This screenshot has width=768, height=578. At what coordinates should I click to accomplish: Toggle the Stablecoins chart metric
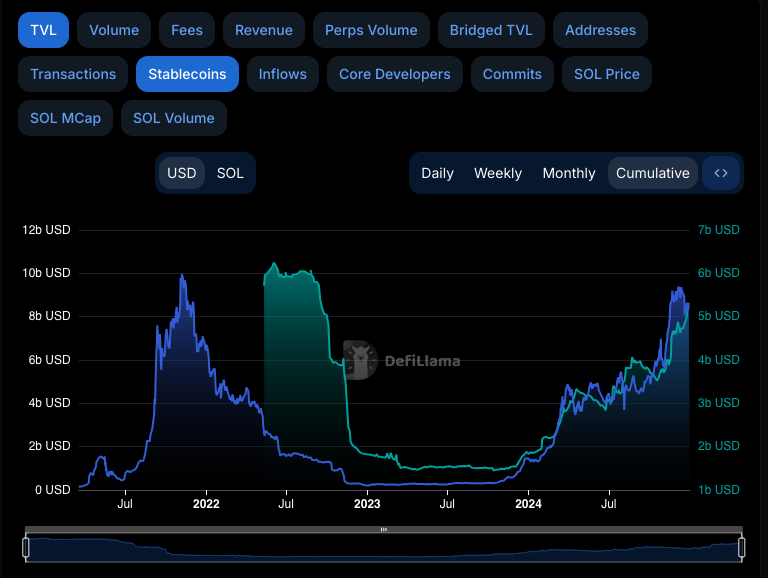pos(187,74)
